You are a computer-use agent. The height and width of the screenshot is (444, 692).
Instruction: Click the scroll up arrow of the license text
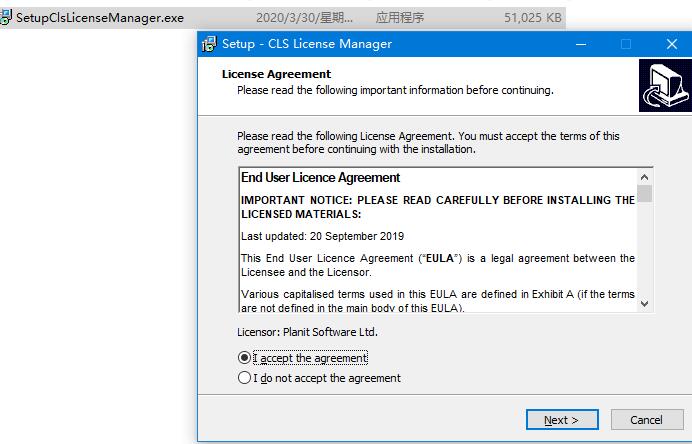[644, 177]
